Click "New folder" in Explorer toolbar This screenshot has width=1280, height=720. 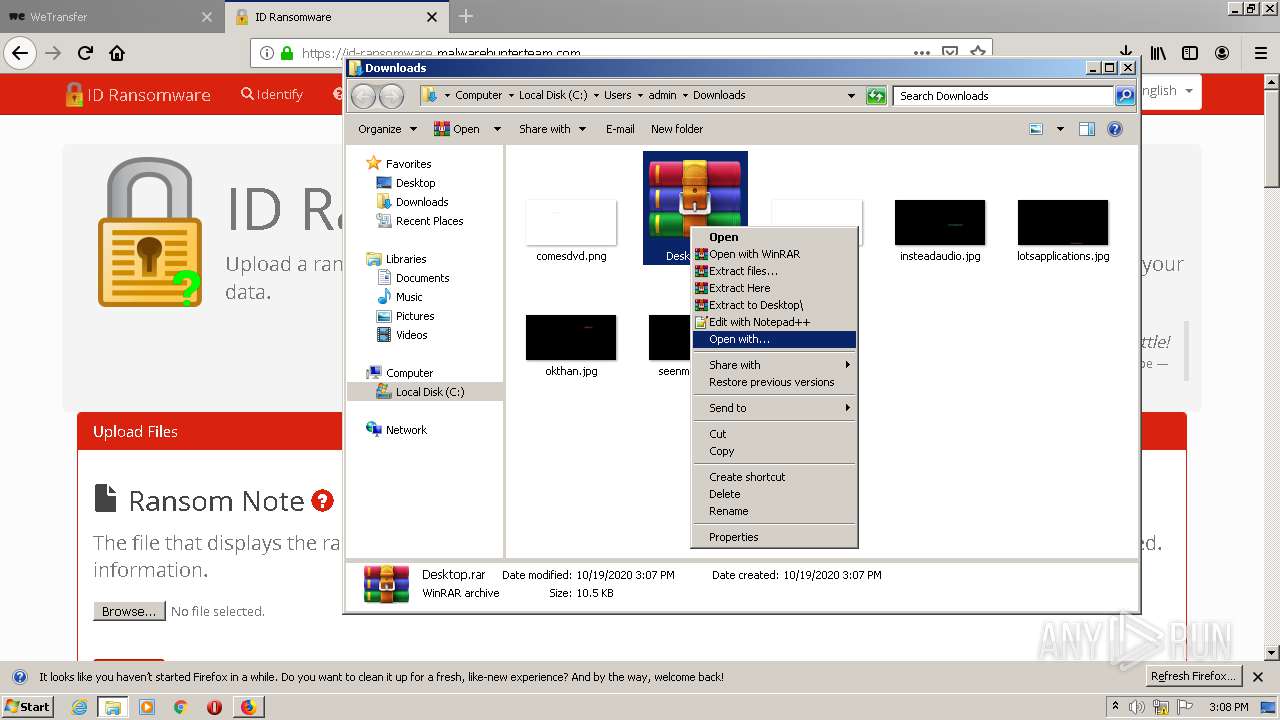point(677,129)
